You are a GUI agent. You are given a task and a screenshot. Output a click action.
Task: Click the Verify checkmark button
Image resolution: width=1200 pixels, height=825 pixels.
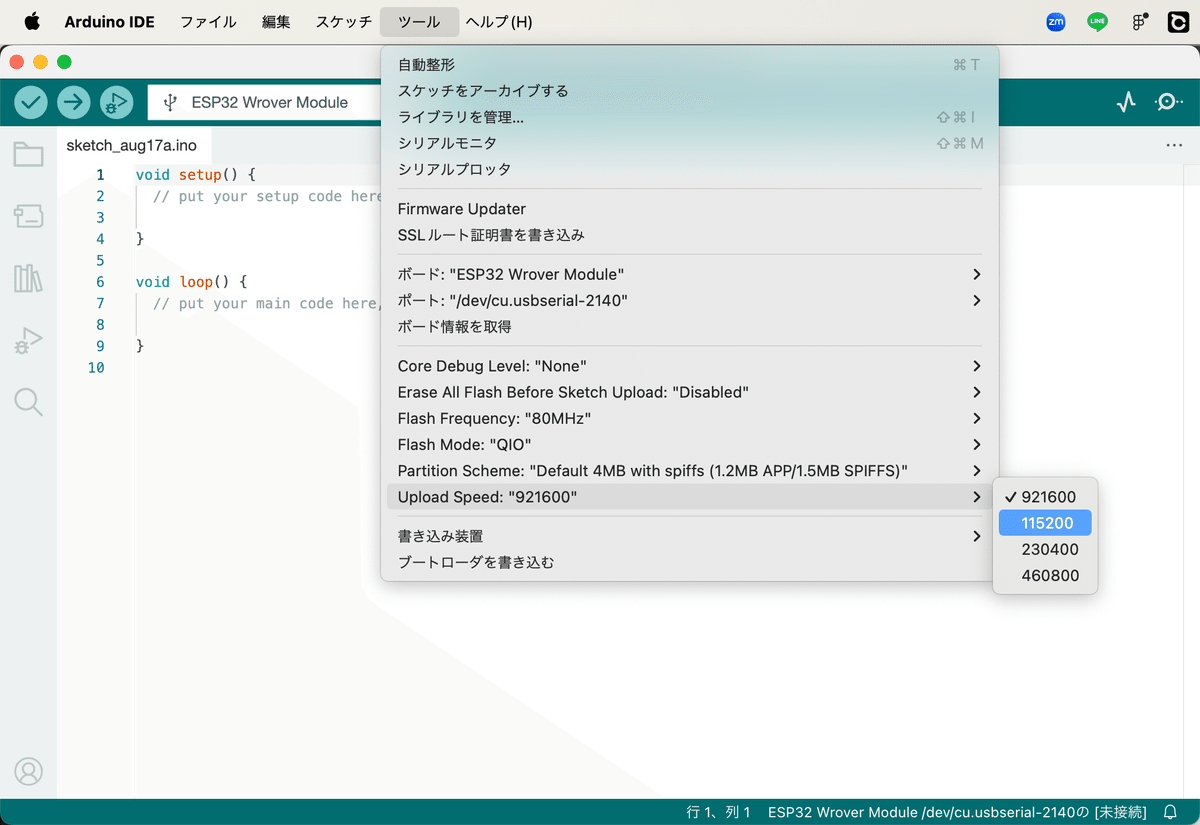tap(31, 102)
